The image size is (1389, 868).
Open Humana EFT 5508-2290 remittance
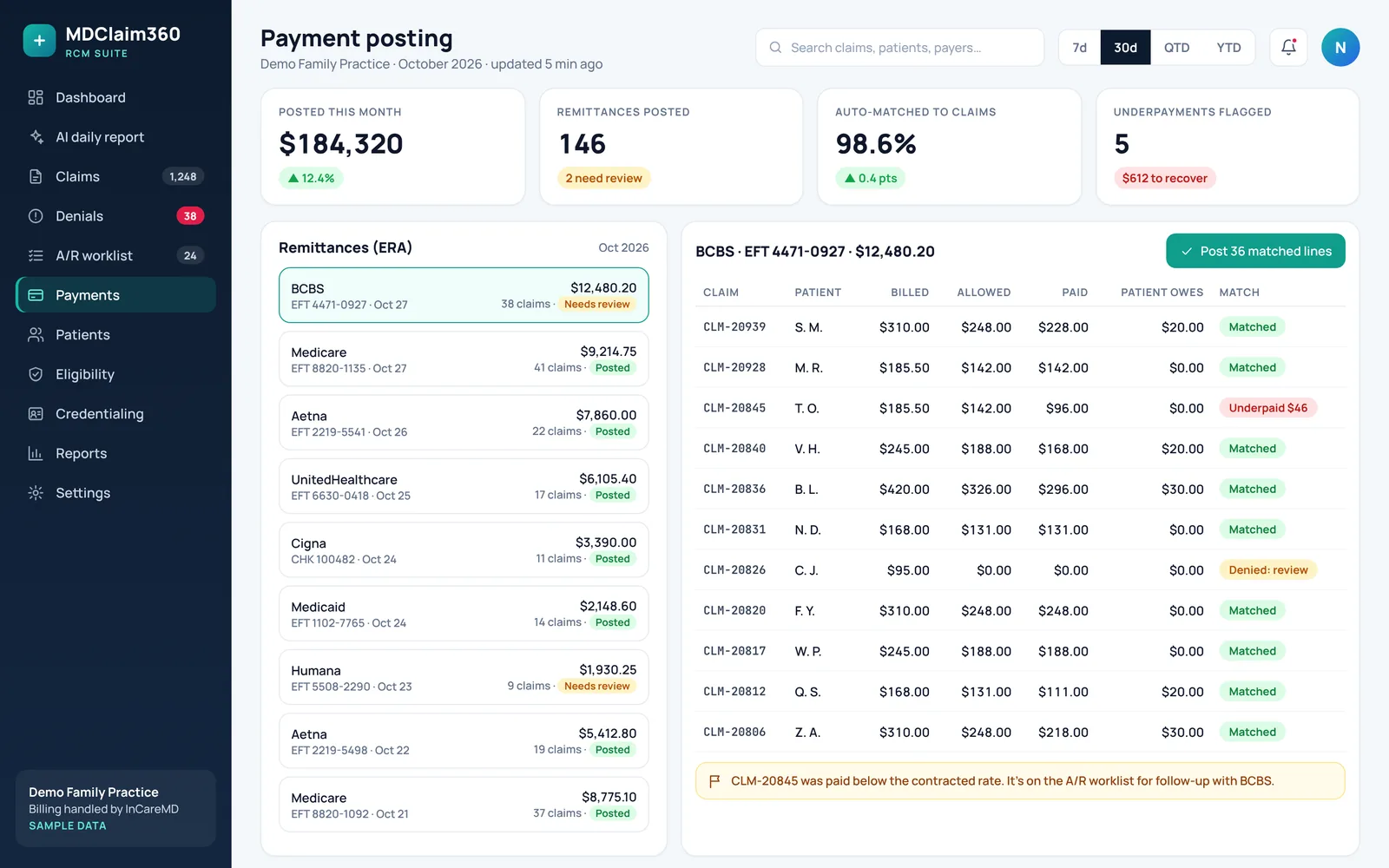pyautogui.click(x=464, y=677)
